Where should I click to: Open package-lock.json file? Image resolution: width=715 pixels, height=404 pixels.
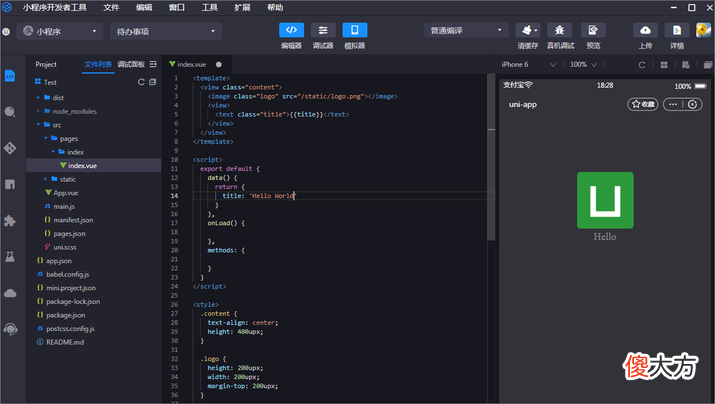click(73, 301)
